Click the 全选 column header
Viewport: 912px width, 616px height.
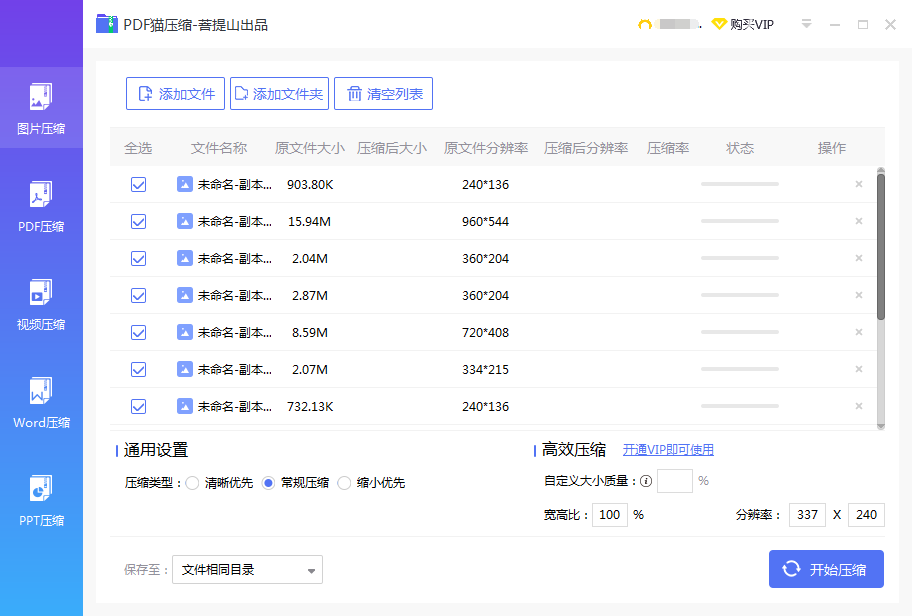tap(138, 148)
